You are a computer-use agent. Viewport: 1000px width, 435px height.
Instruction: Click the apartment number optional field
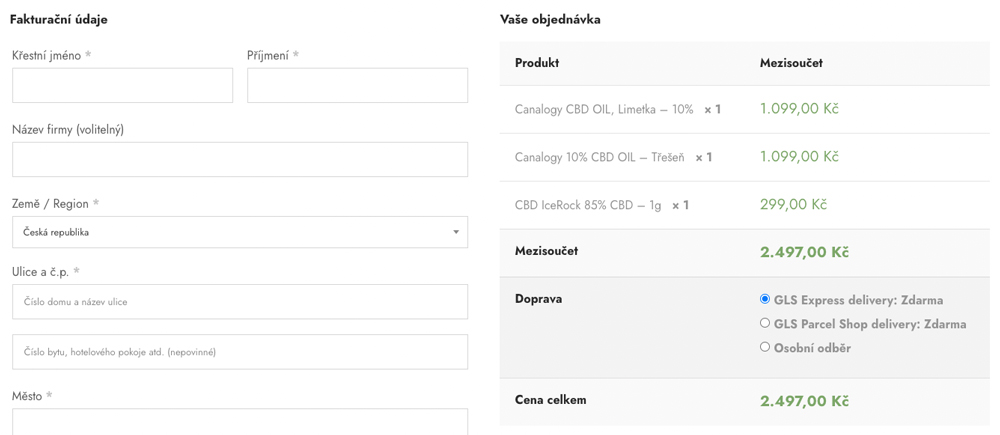[240, 352]
